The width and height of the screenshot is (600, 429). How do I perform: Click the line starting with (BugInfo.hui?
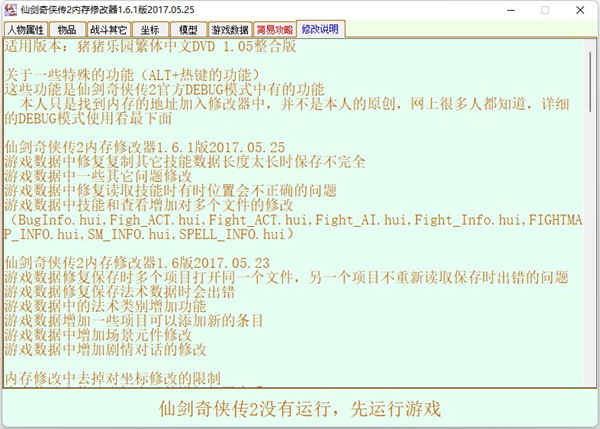(294, 220)
